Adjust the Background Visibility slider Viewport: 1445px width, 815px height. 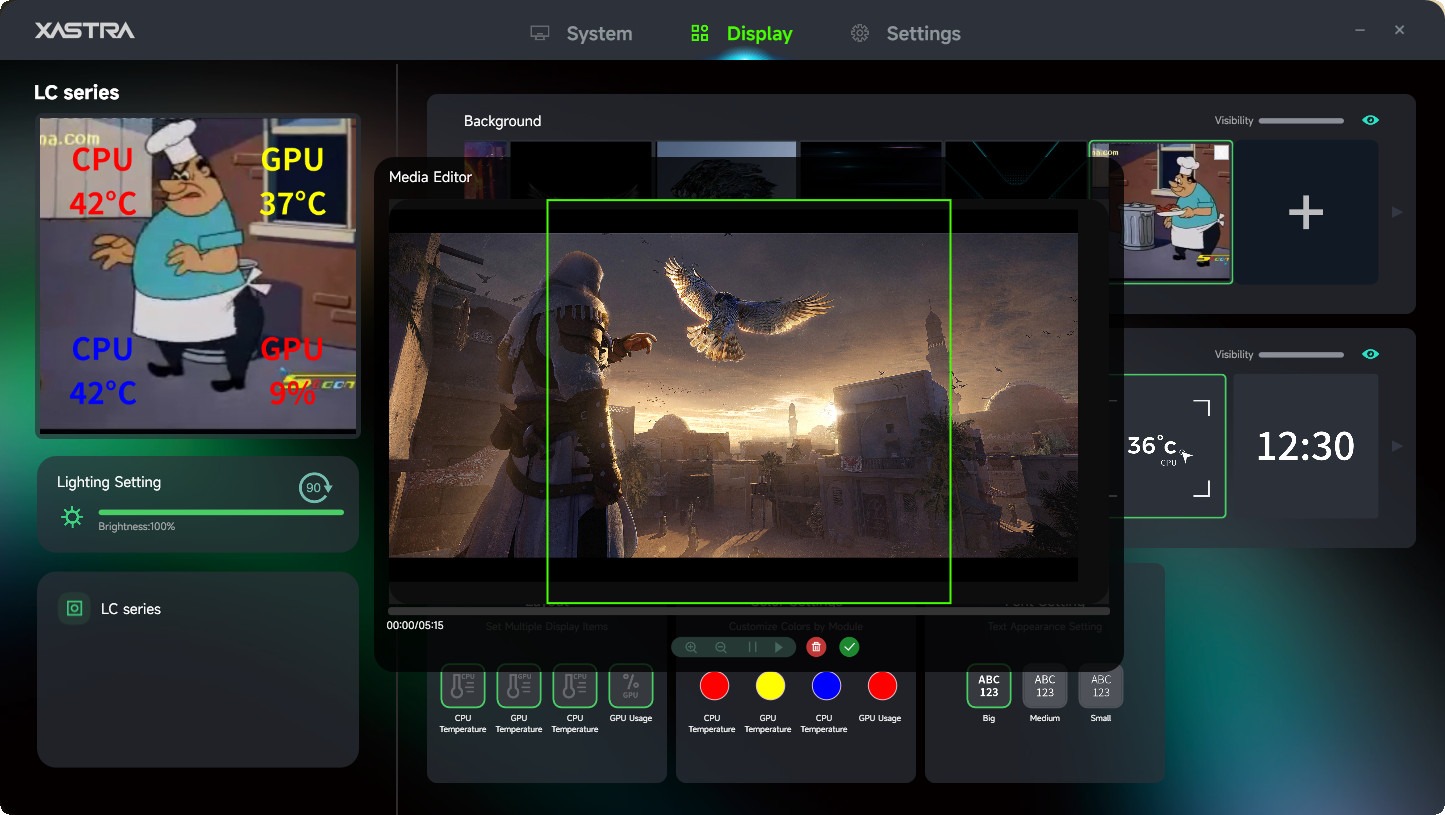click(x=1301, y=121)
